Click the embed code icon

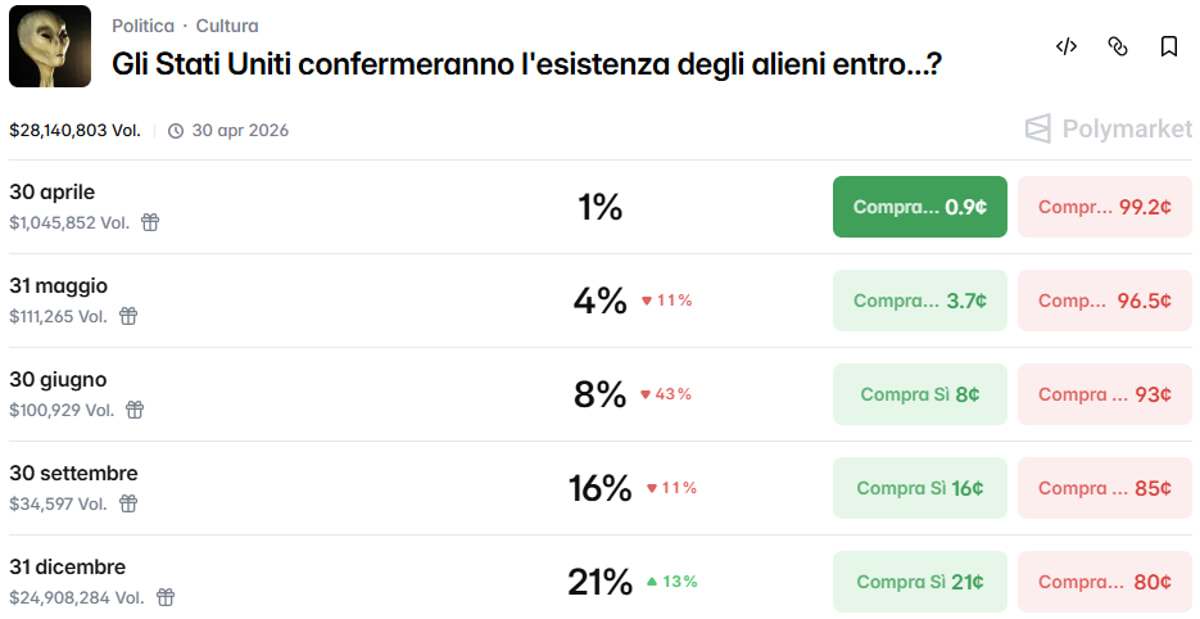[x=1066, y=46]
